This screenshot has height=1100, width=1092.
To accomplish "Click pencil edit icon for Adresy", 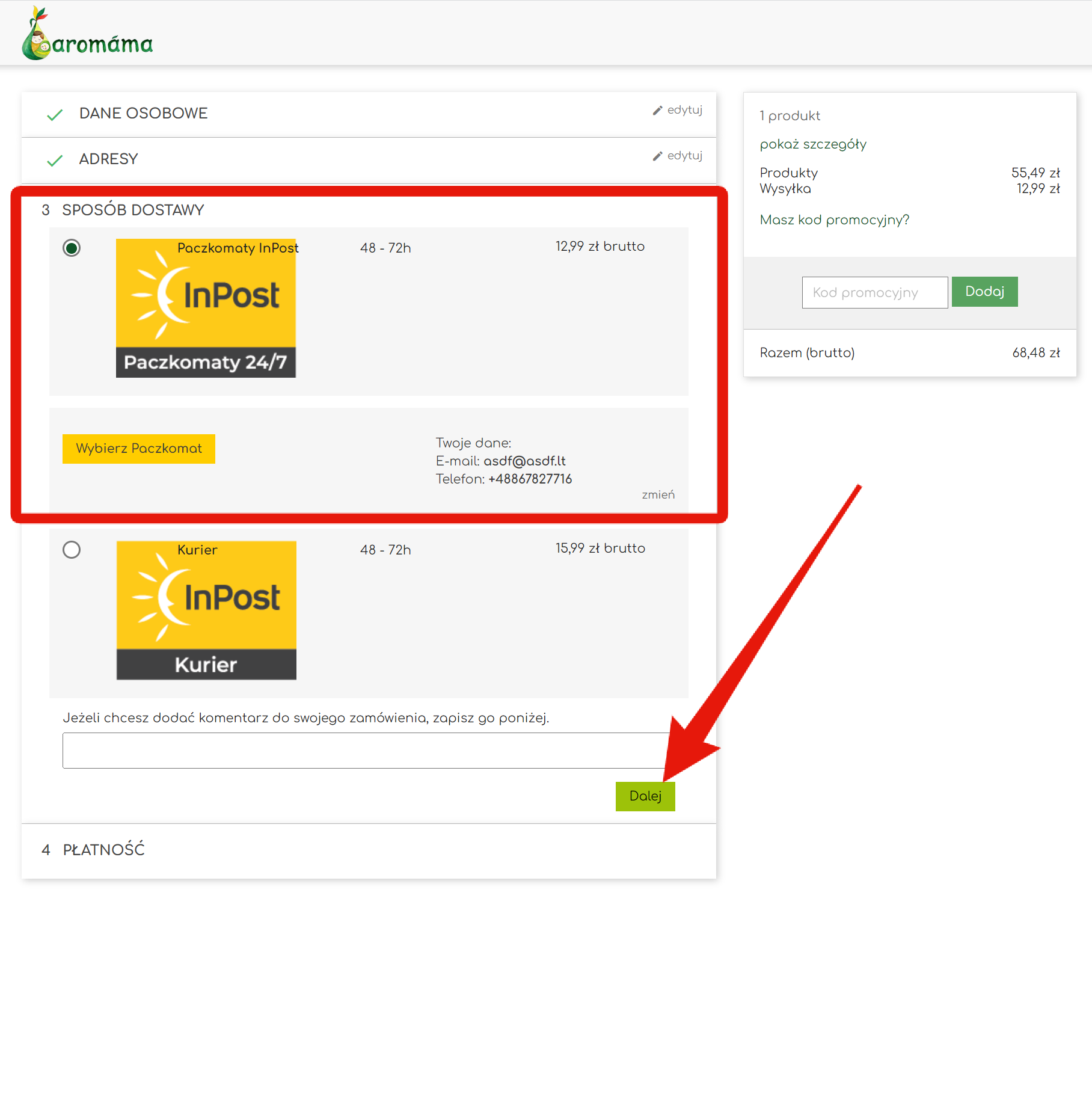I will pyautogui.click(x=657, y=156).
